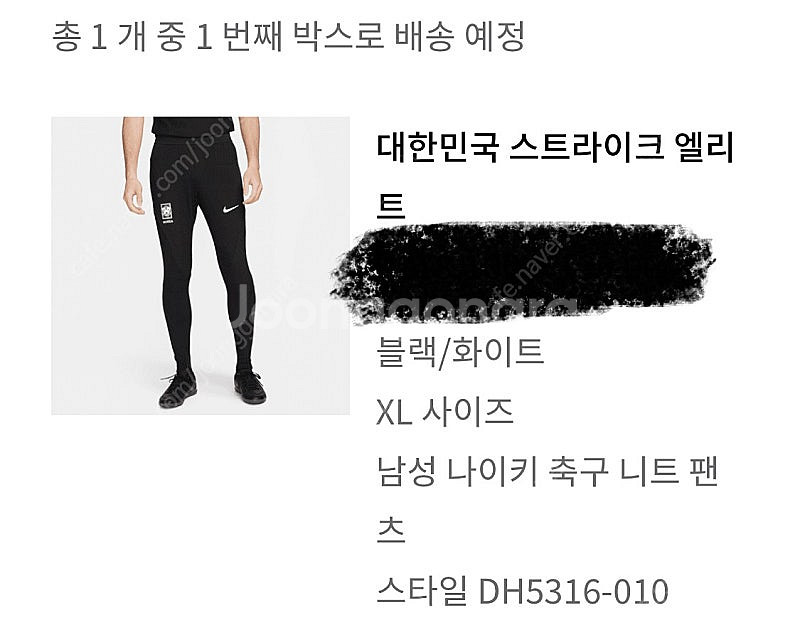Open the black pants product thumbnail
Viewport: 800px width, 625px height.
201,265
